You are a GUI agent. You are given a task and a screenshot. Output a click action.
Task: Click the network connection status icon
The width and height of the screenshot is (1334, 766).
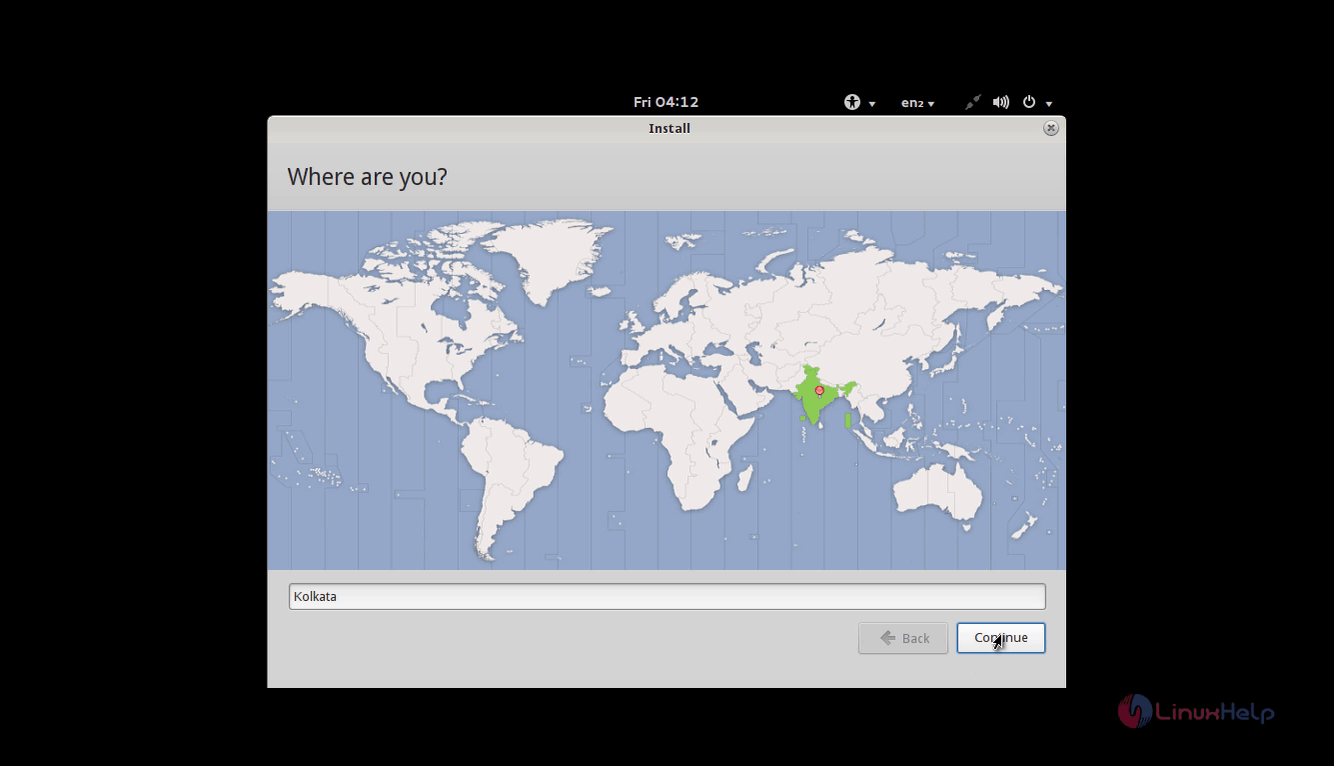(972, 102)
